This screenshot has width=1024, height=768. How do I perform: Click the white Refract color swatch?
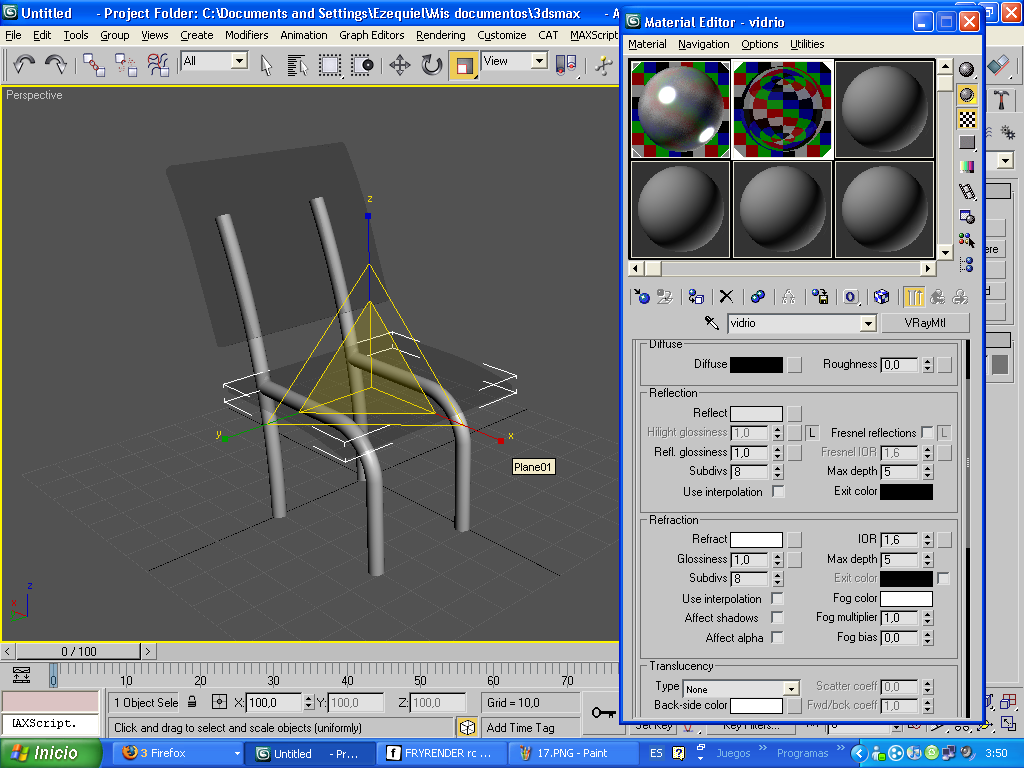tap(756, 539)
